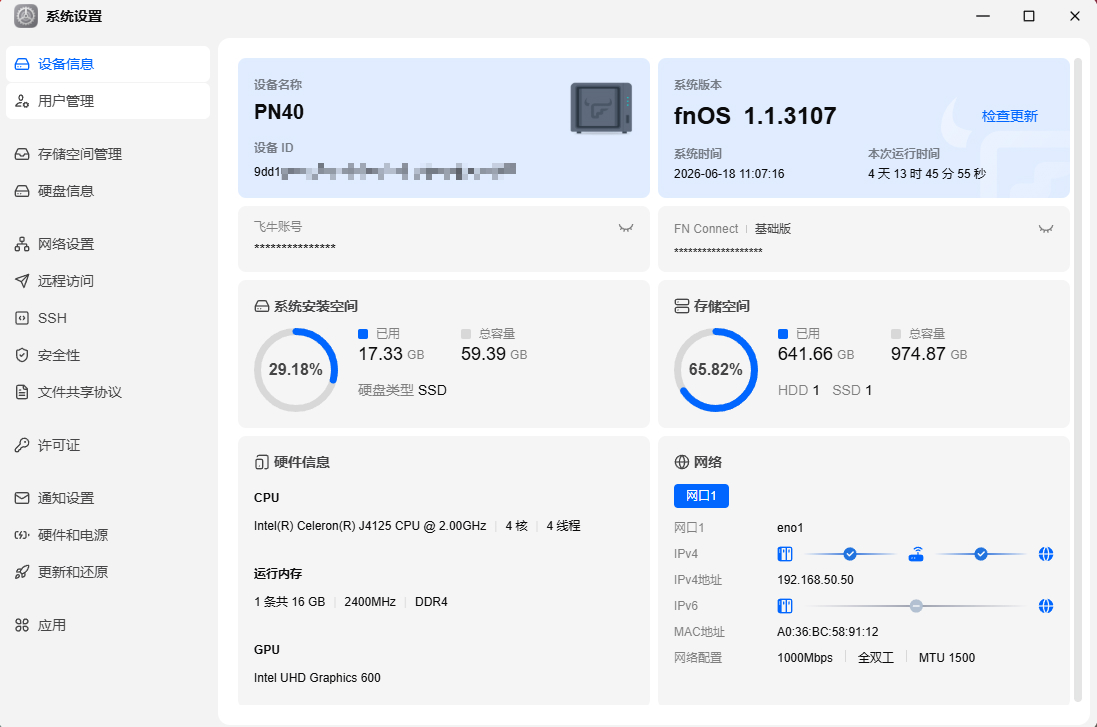Click second IPv4 connection check mark
Viewport: 1097px width, 727px height.
981,554
